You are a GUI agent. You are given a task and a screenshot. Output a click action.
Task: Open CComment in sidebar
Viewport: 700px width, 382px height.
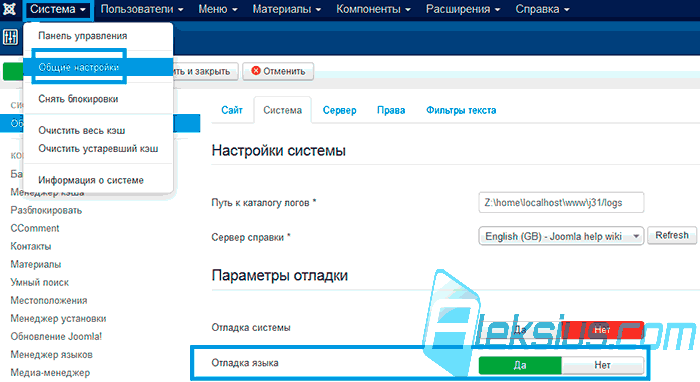pyautogui.click(x=35, y=228)
